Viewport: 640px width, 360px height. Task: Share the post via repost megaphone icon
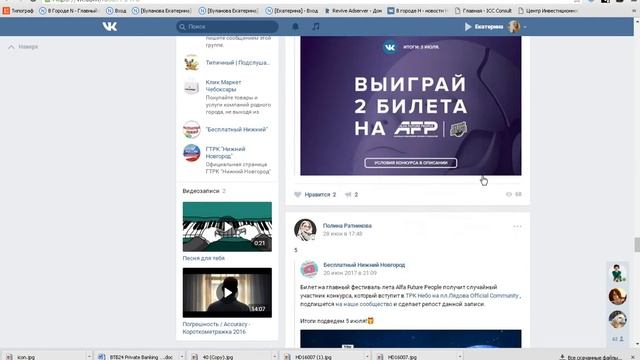(x=351, y=195)
